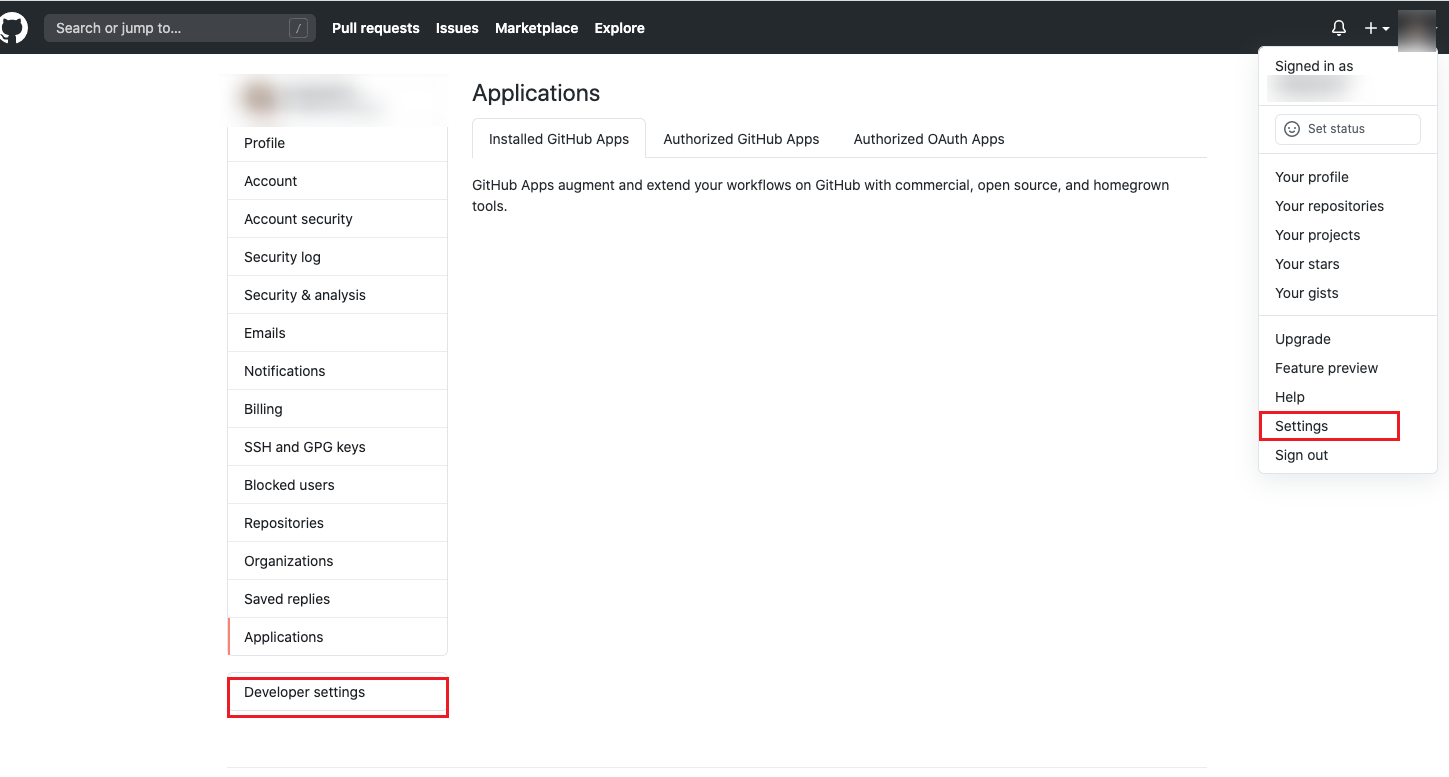Screen dimensions: 1449x777
Task: Open the plus create-new dropdown
Action: [x=1376, y=28]
